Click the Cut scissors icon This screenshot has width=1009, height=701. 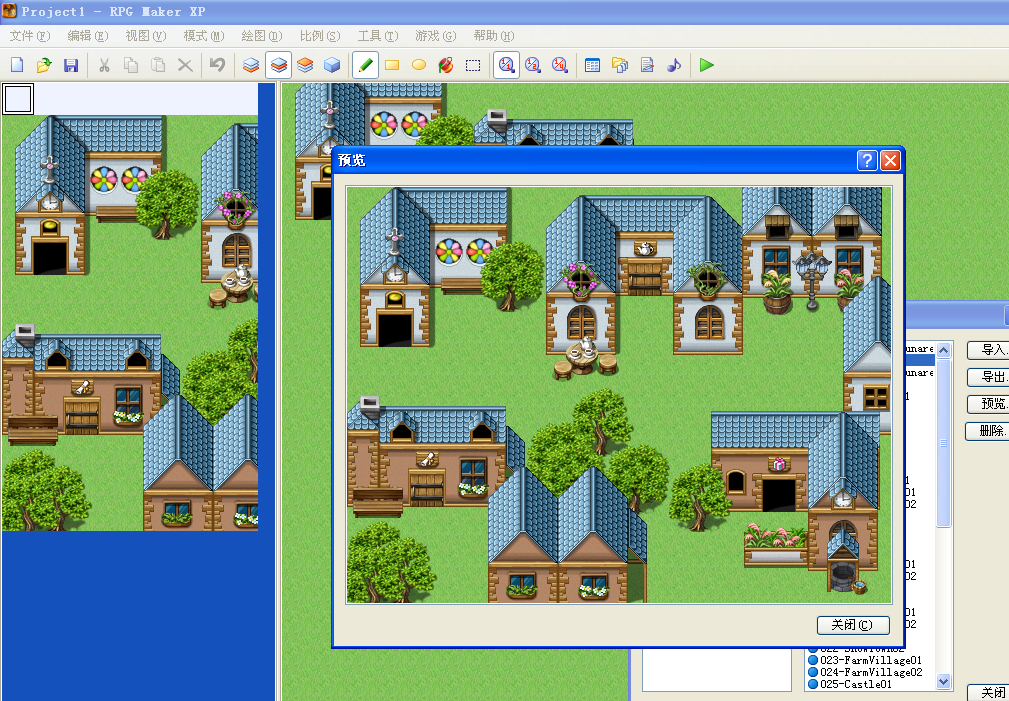click(x=104, y=65)
